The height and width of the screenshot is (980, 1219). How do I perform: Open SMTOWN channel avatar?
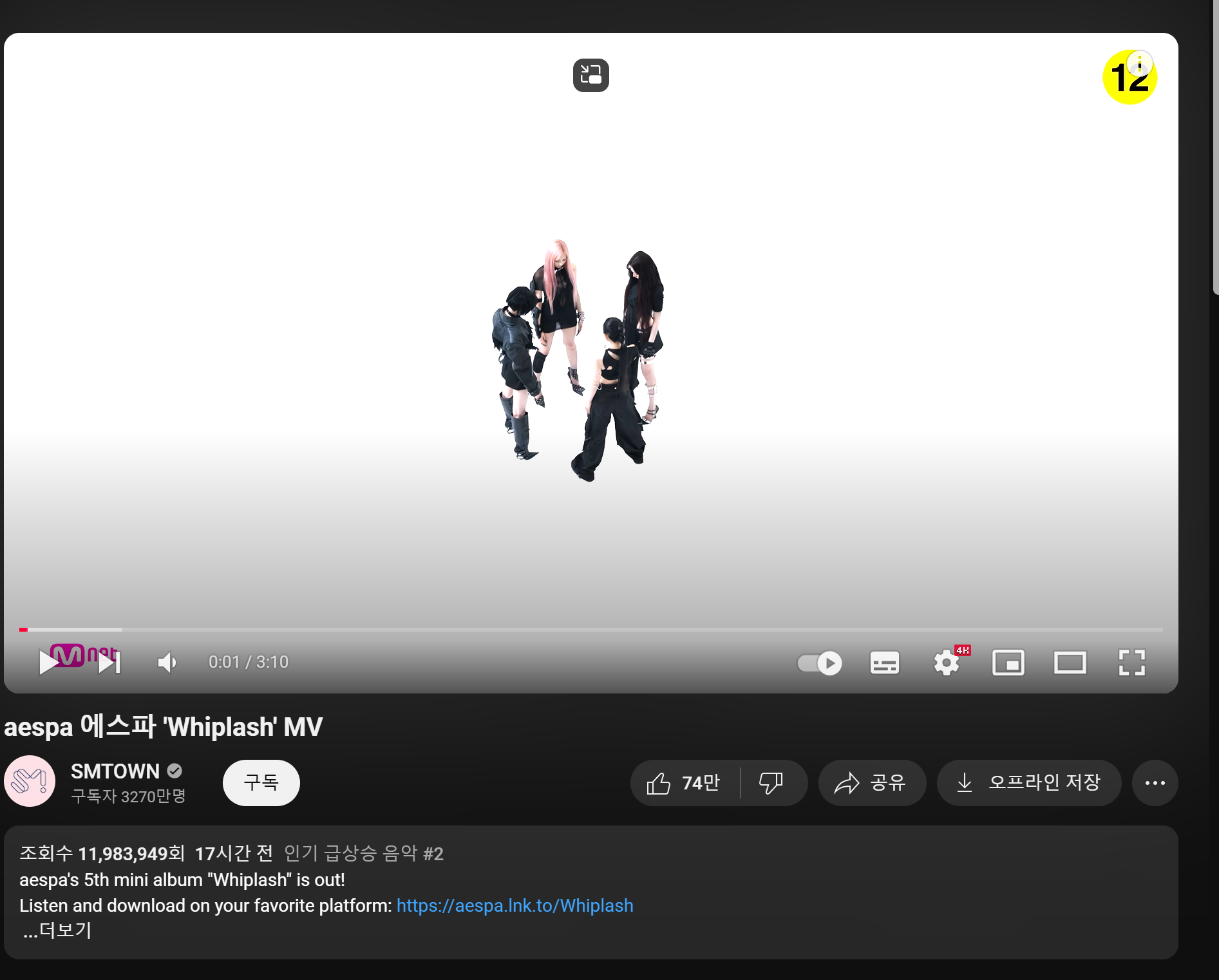point(30,781)
